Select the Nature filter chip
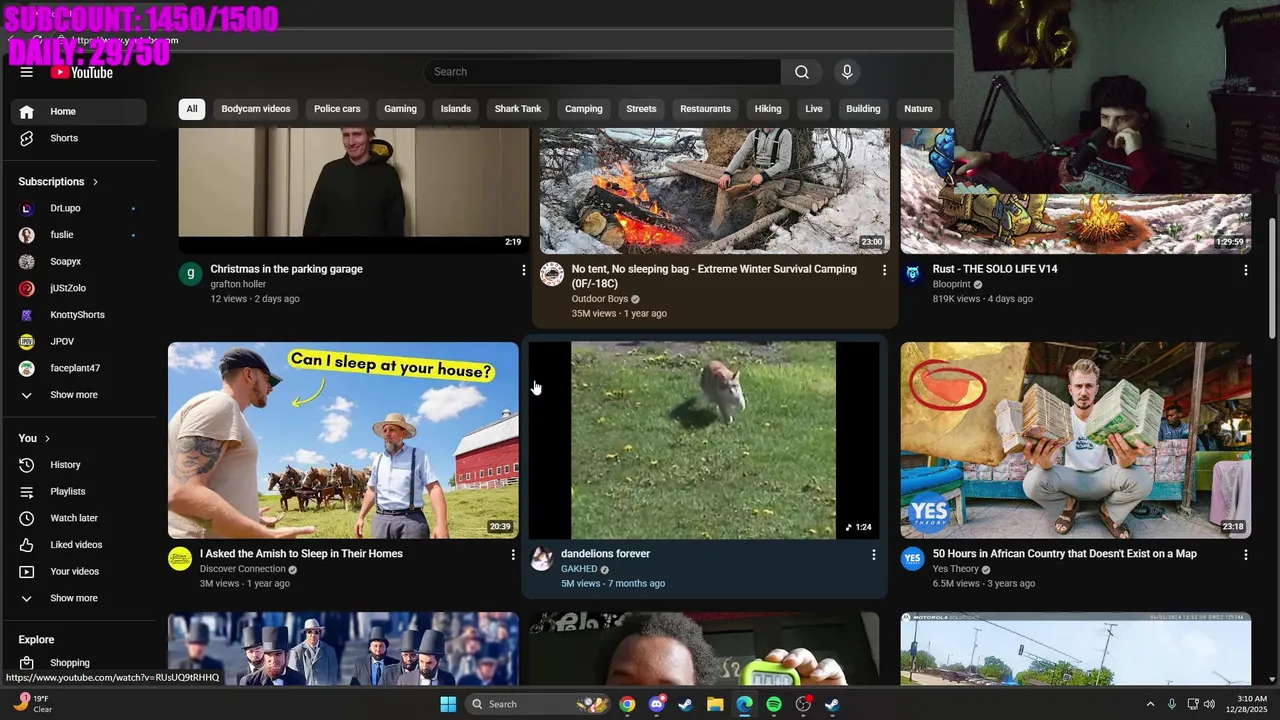Screen dimensions: 1280x720 (918, 109)
